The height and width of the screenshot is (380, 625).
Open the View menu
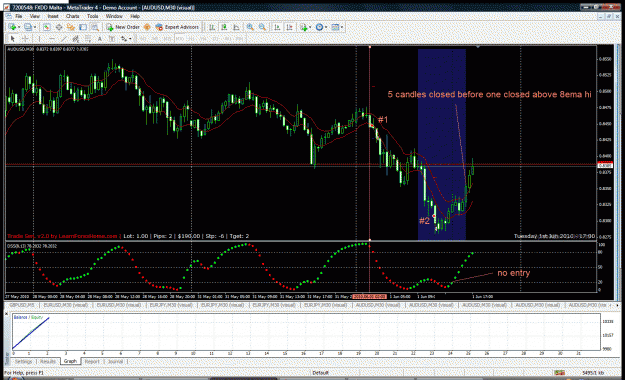click(x=35, y=16)
